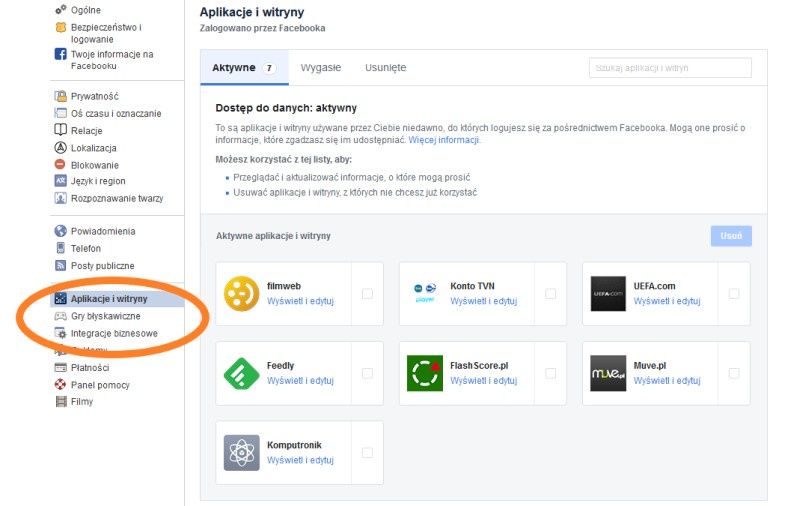Click the Aplikacje i witryny icon
The height and width of the screenshot is (506, 800).
tap(61, 298)
